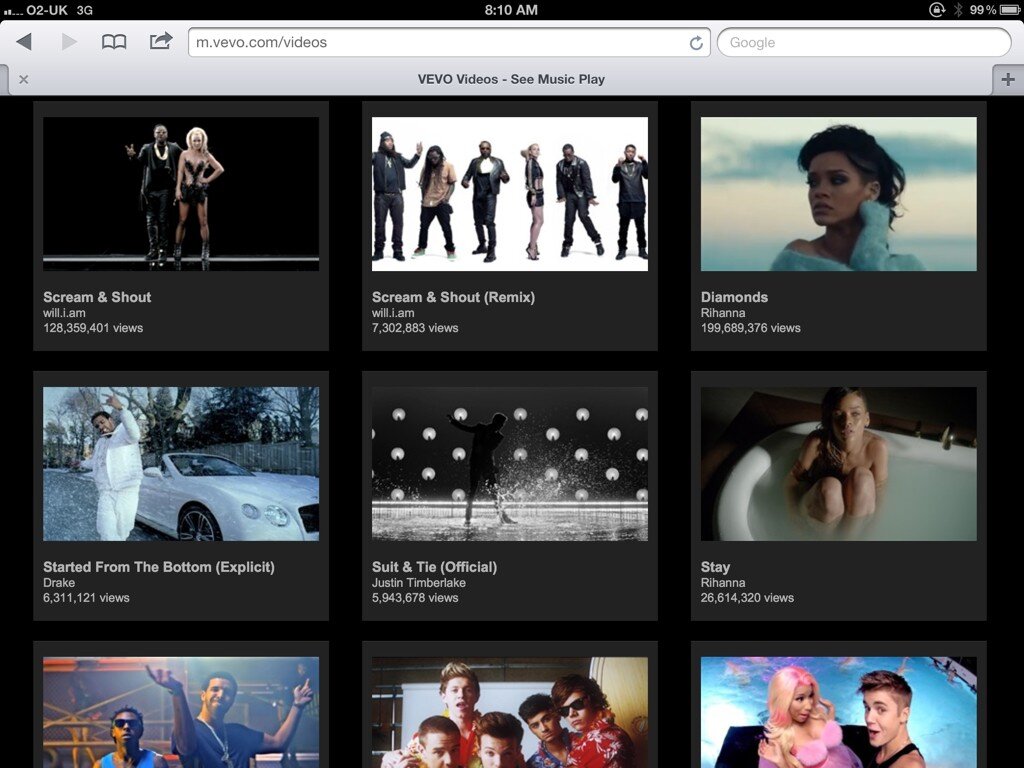Open the Diamonds video thumbnail

coord(839,194)
